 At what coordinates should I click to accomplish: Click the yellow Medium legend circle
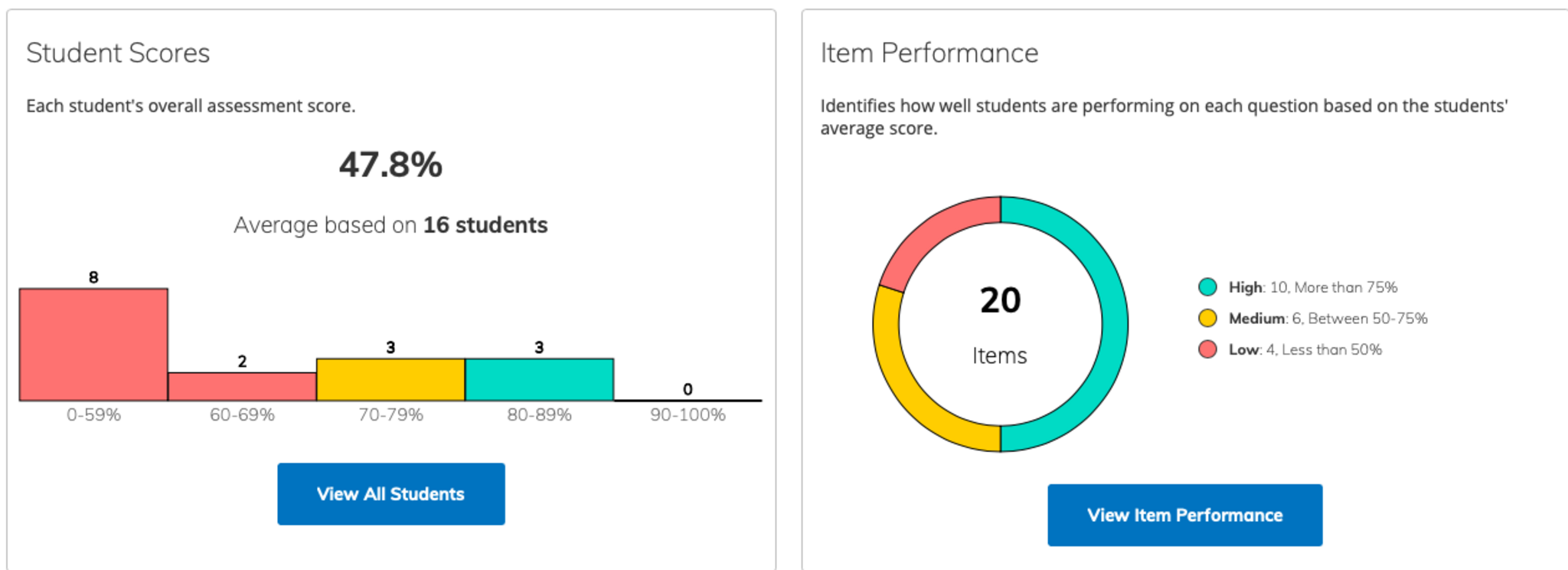(x=1207, y=318)
